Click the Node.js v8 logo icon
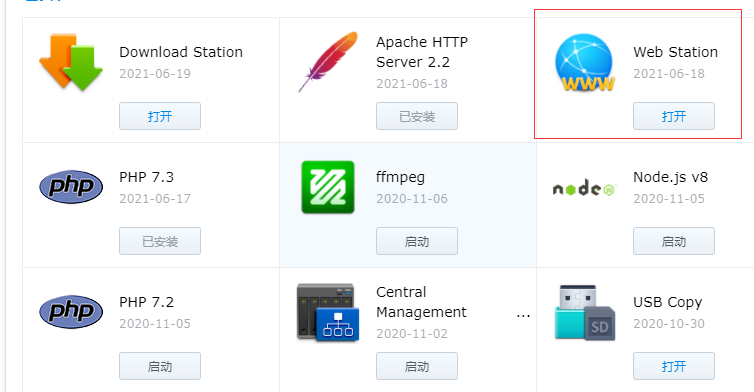The width and height of the screenshot is (754, 392). (x=584, y=188)
